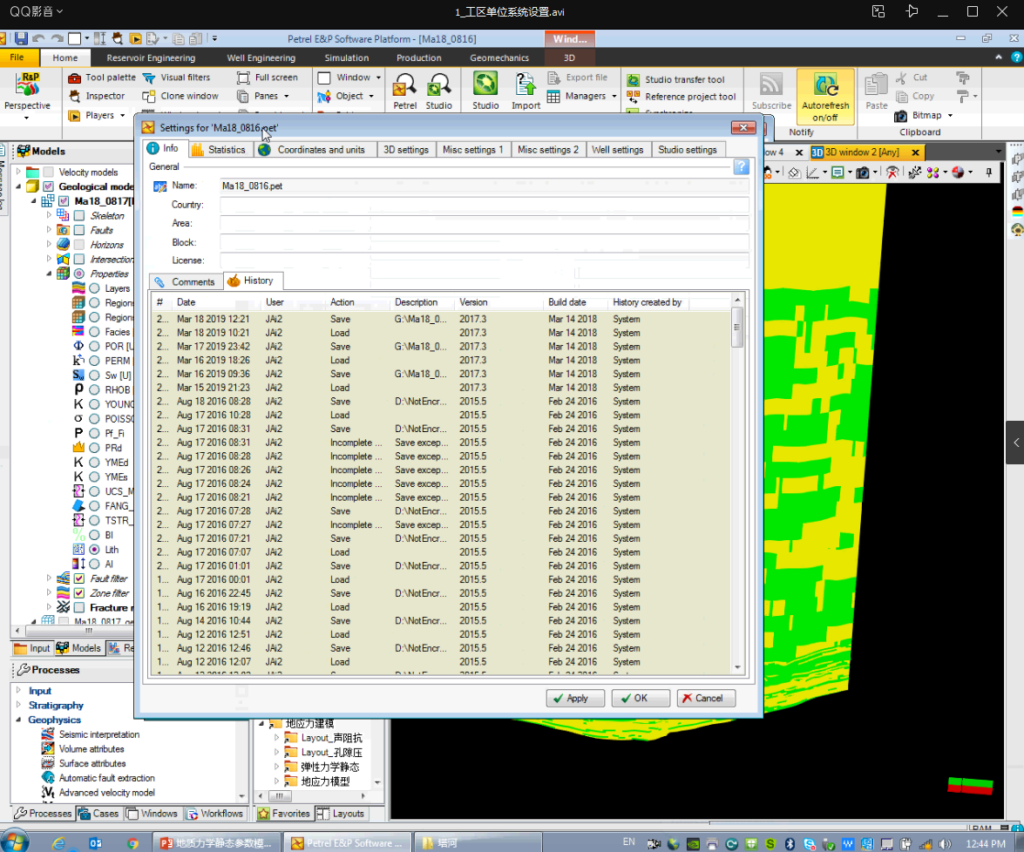Click the help icon in Settings dialog

pos(741,167)
